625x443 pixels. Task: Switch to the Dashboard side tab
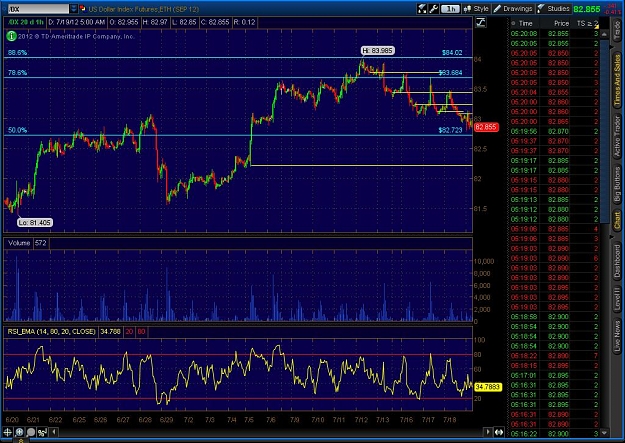click(617, 262)
